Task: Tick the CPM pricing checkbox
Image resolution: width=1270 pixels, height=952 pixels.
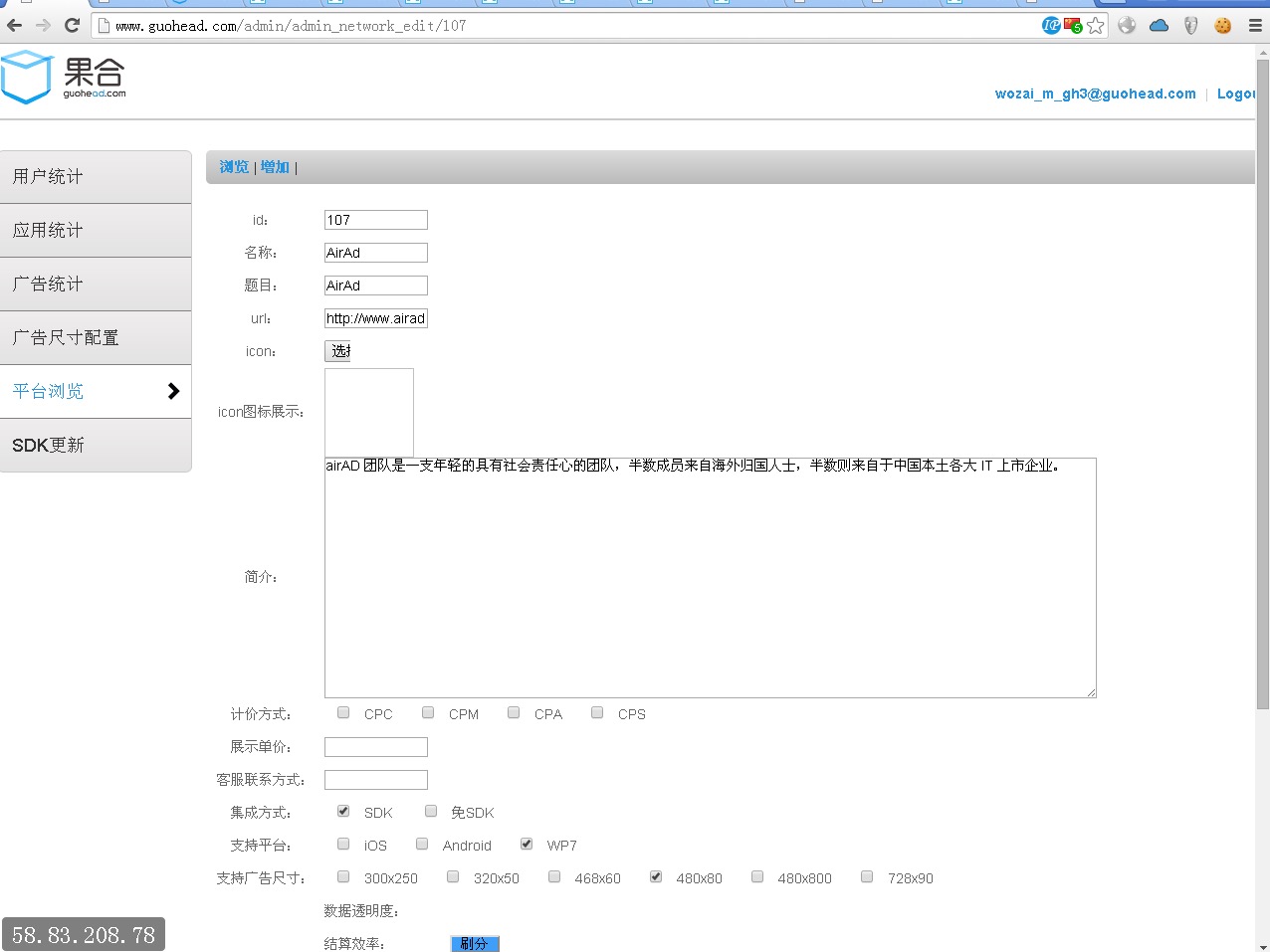Action: 428,712
